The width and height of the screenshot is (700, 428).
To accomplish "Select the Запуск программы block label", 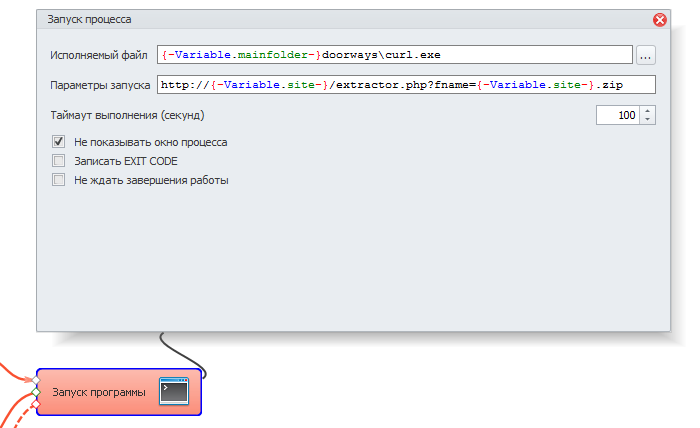I will (x=99, y=392).
